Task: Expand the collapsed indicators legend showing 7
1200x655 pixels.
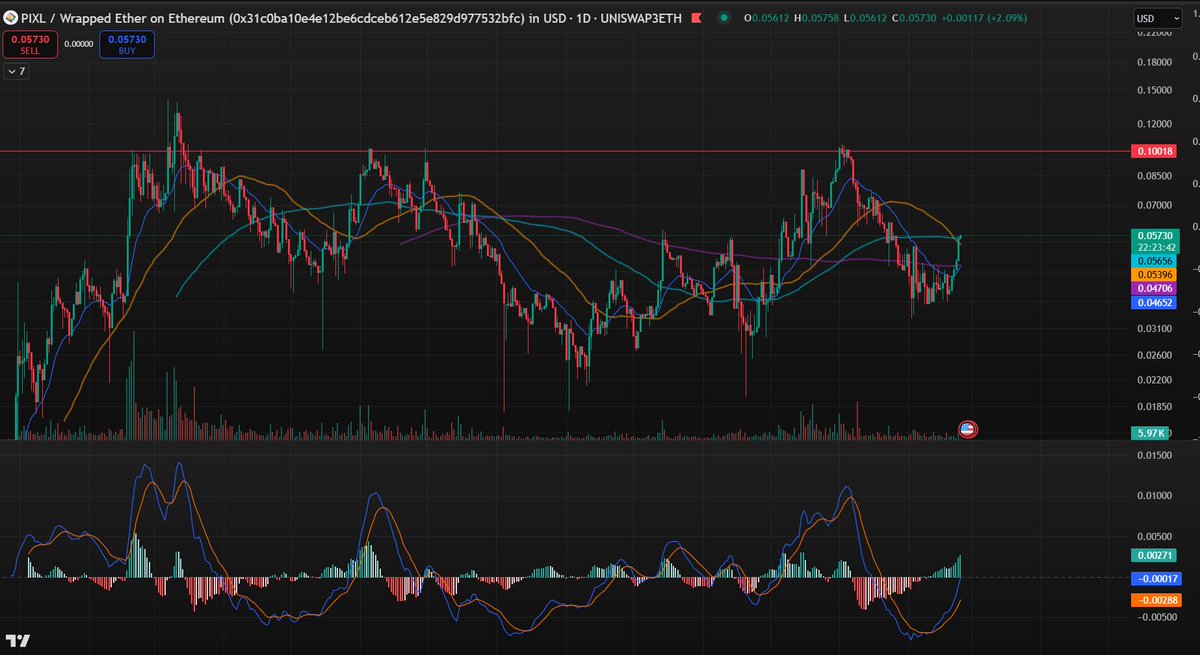Action: pyautogui.click(x=16, y=71)
